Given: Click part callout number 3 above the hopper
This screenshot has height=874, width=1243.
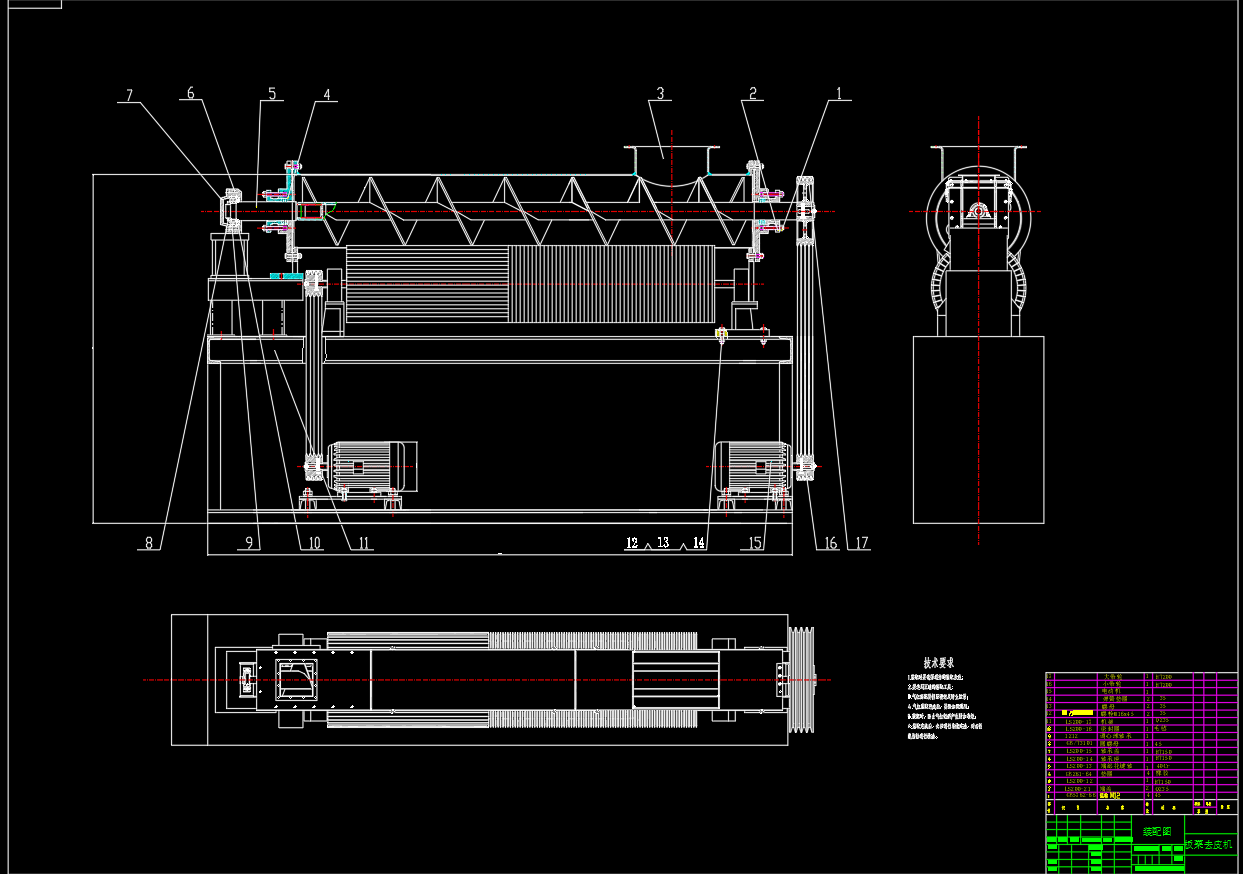Looking at the screenshot, I should (659, 93).
